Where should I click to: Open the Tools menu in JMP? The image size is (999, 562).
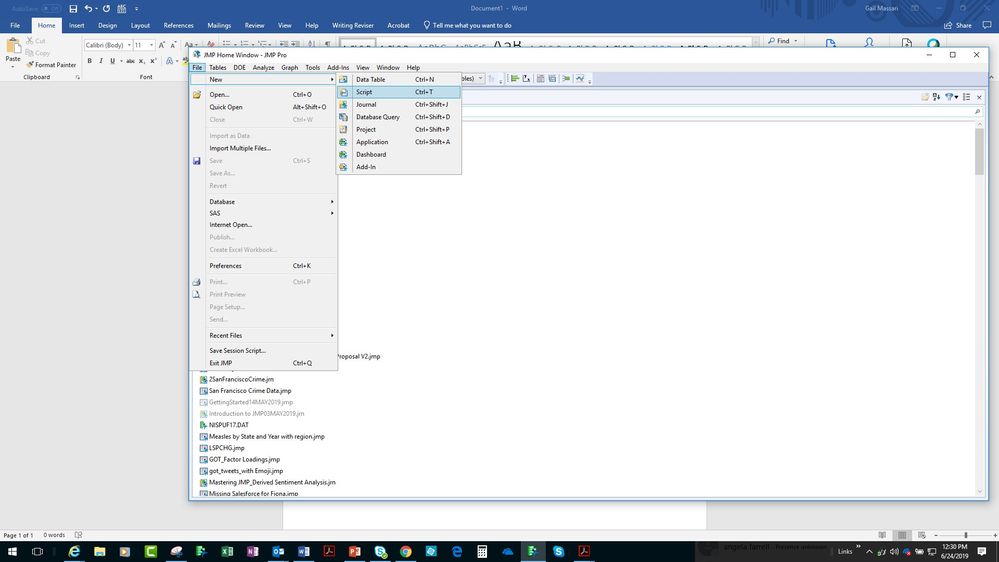point(312,68)
